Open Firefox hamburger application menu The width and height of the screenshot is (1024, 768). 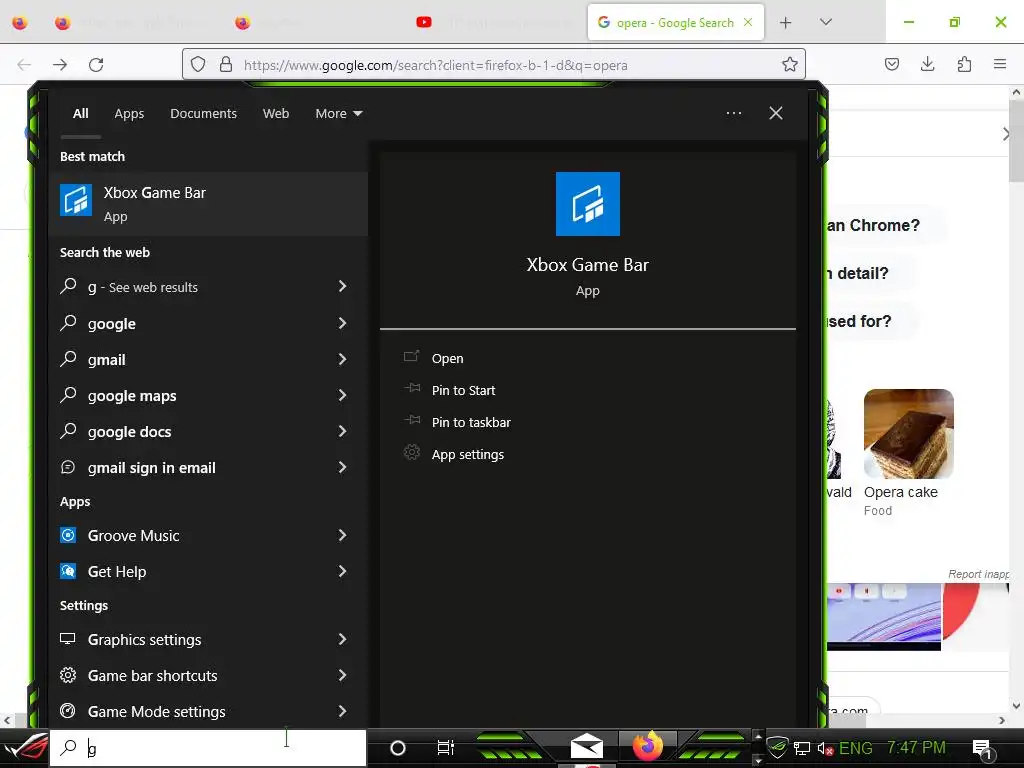coord(1000,64)
